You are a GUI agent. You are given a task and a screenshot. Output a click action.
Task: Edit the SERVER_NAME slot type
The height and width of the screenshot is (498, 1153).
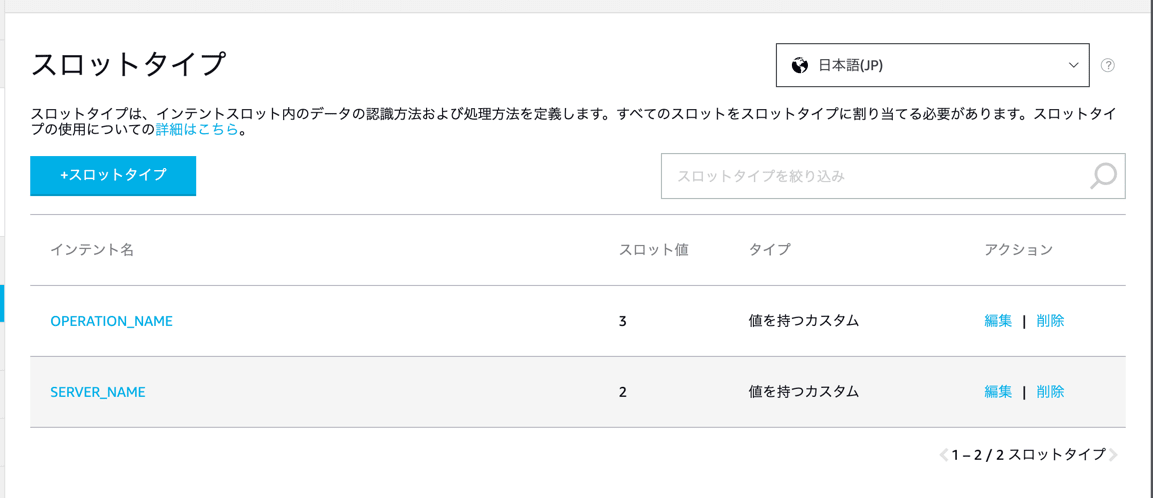(x=998, y=392)
